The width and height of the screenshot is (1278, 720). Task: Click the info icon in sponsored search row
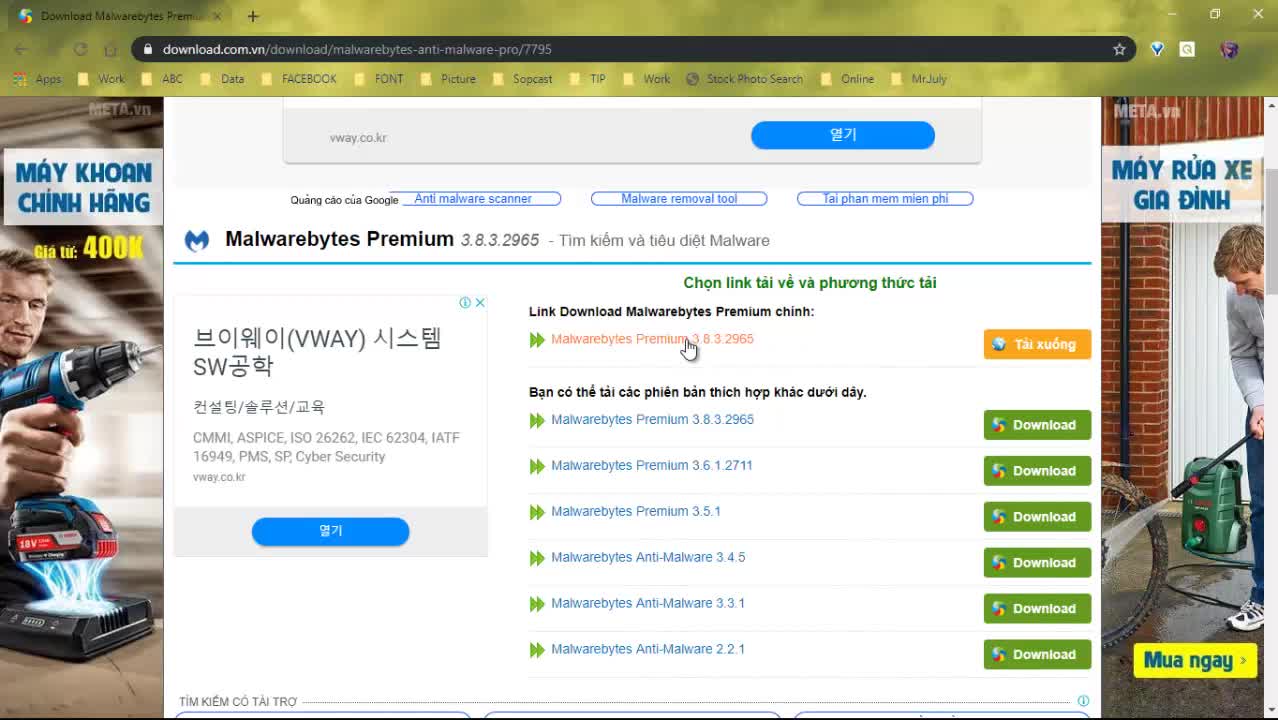tap(1083, 701)
